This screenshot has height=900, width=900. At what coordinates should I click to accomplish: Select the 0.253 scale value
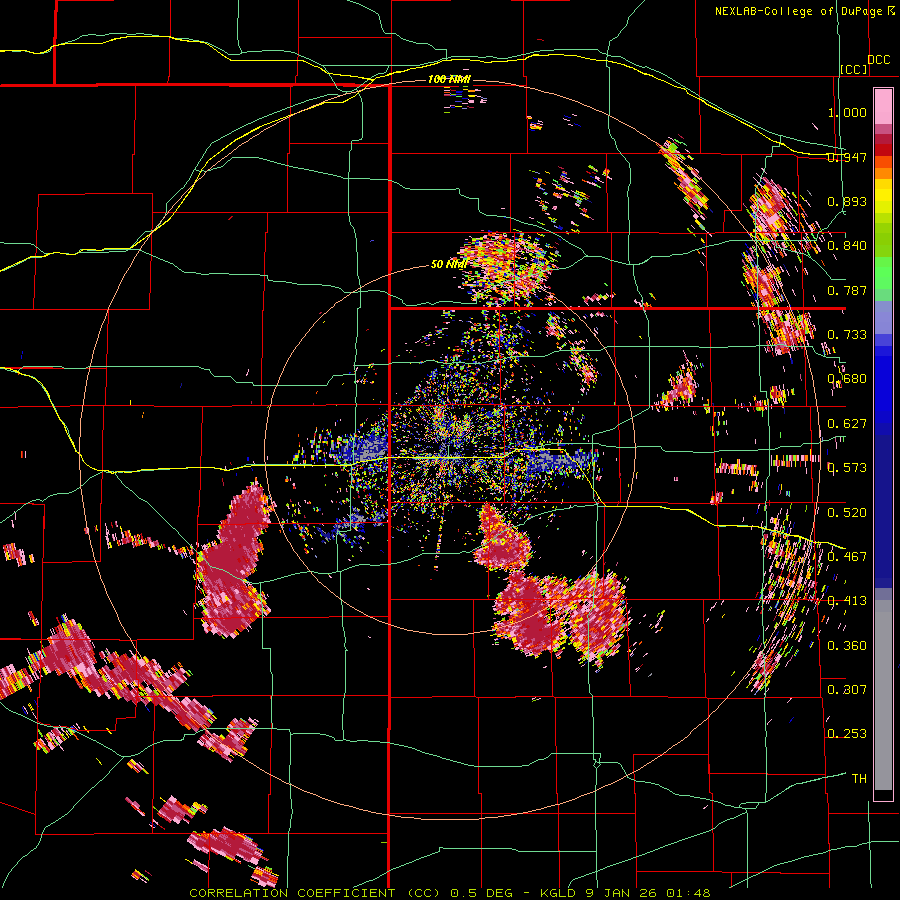pyautogui.click(x=847, y=734)
